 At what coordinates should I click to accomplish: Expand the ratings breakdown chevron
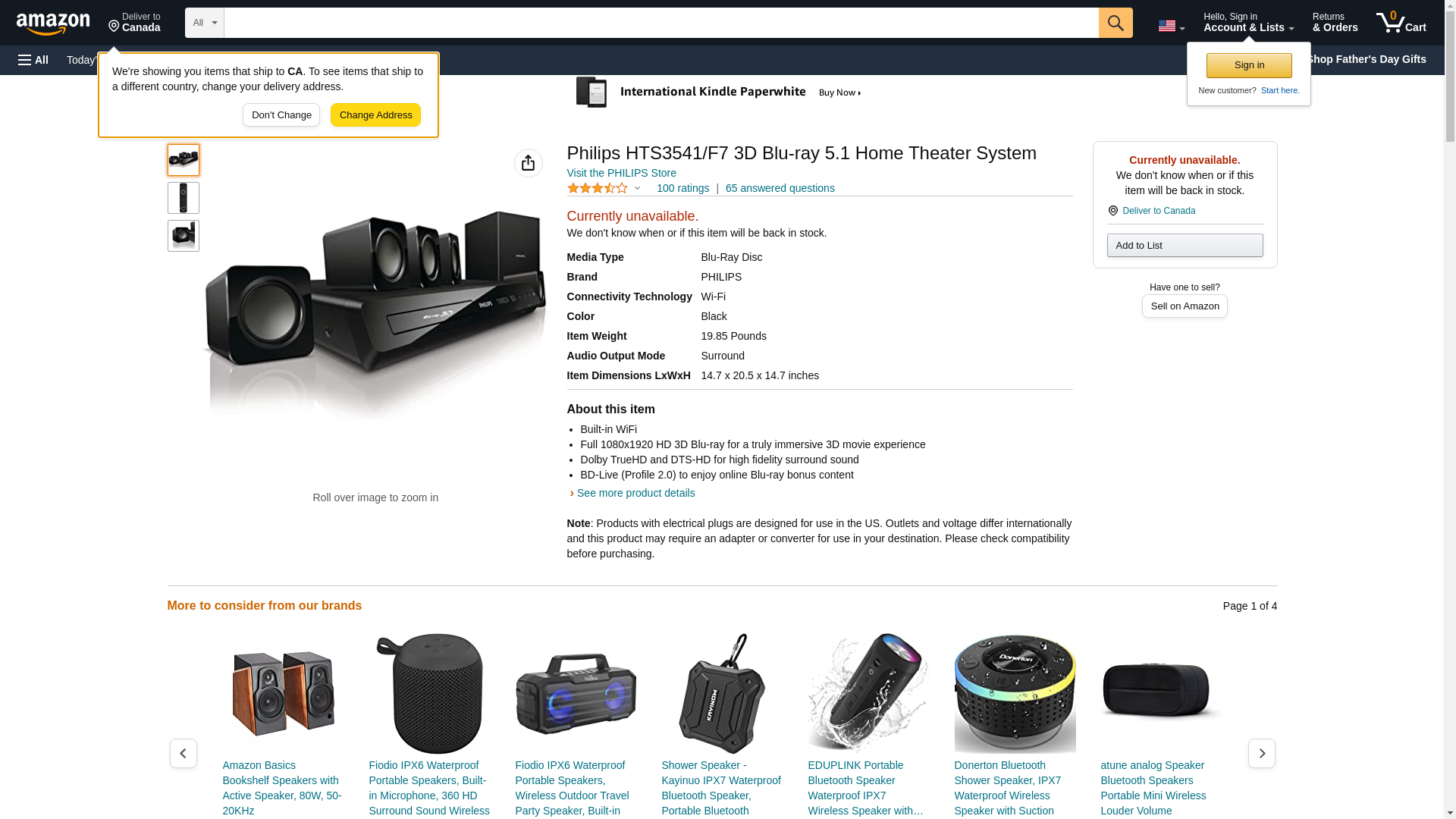637,188
